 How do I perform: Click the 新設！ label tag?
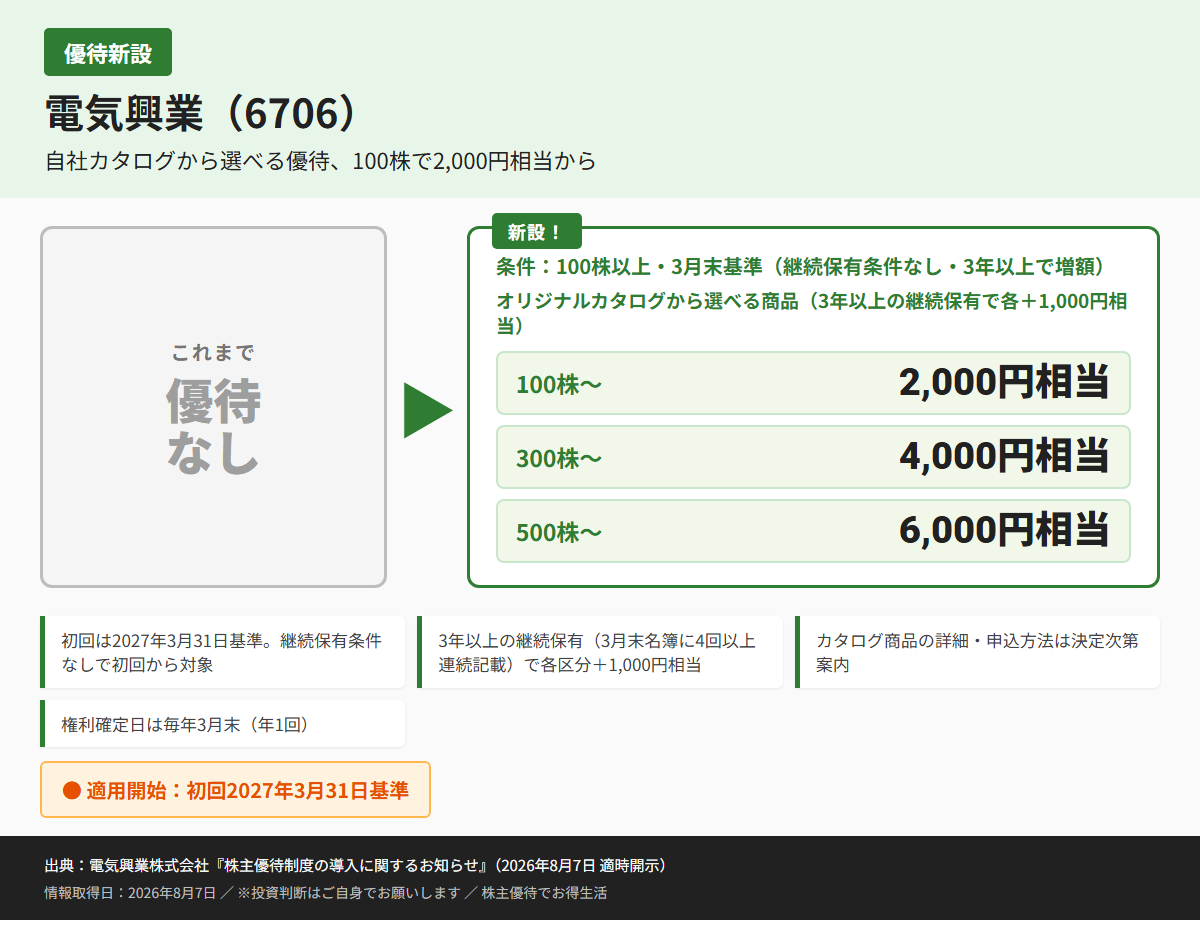pyautogui.click(x=536, y=232)
